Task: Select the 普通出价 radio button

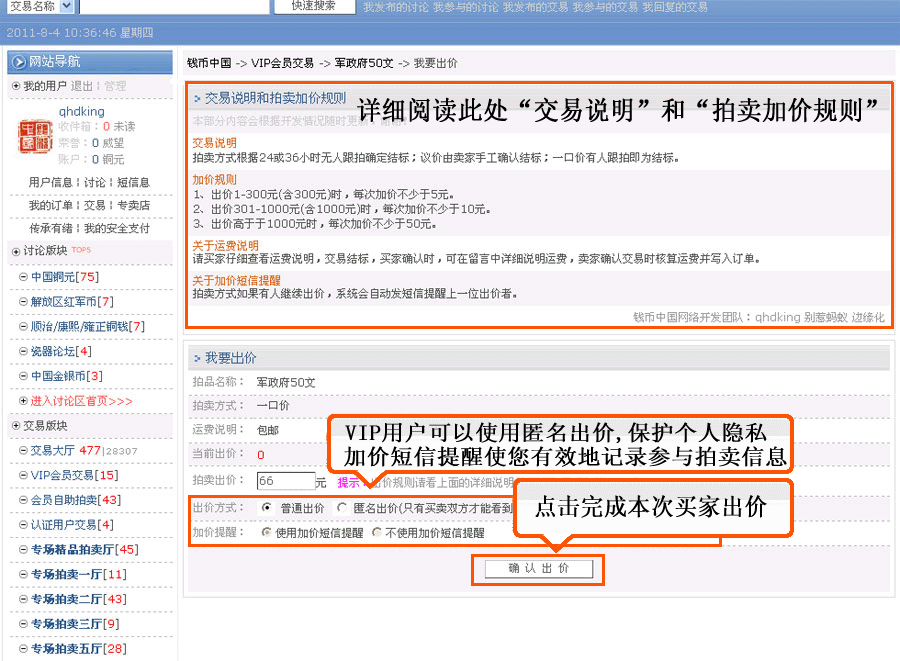Action: pyautogui.click(x=267, y=508)
